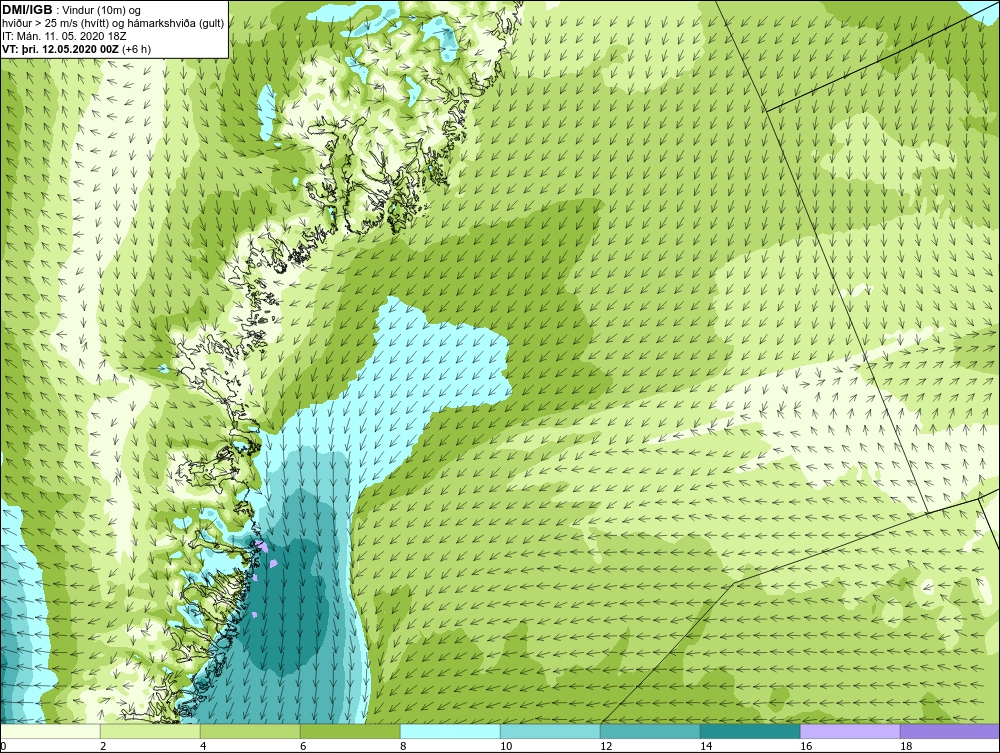Click the 0–2 m/s legend color swatch
The width and height of the screenshot is (1000, 753).
point(50,731)
